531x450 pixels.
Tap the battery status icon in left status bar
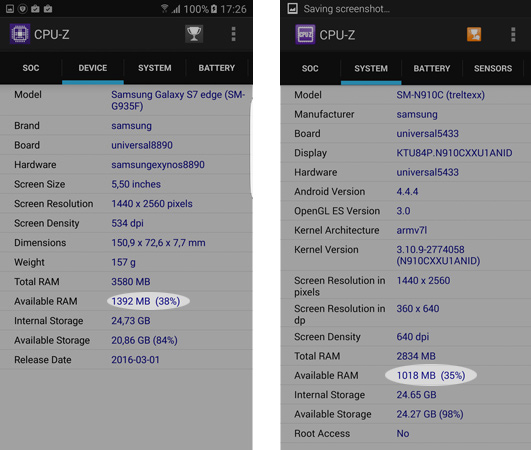coord(214,8)
